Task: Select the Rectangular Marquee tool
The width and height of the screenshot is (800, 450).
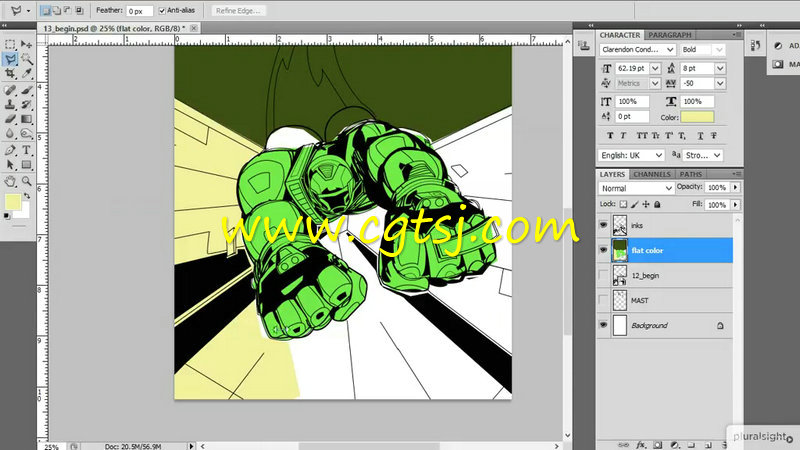Action: [x=10, y=44]
